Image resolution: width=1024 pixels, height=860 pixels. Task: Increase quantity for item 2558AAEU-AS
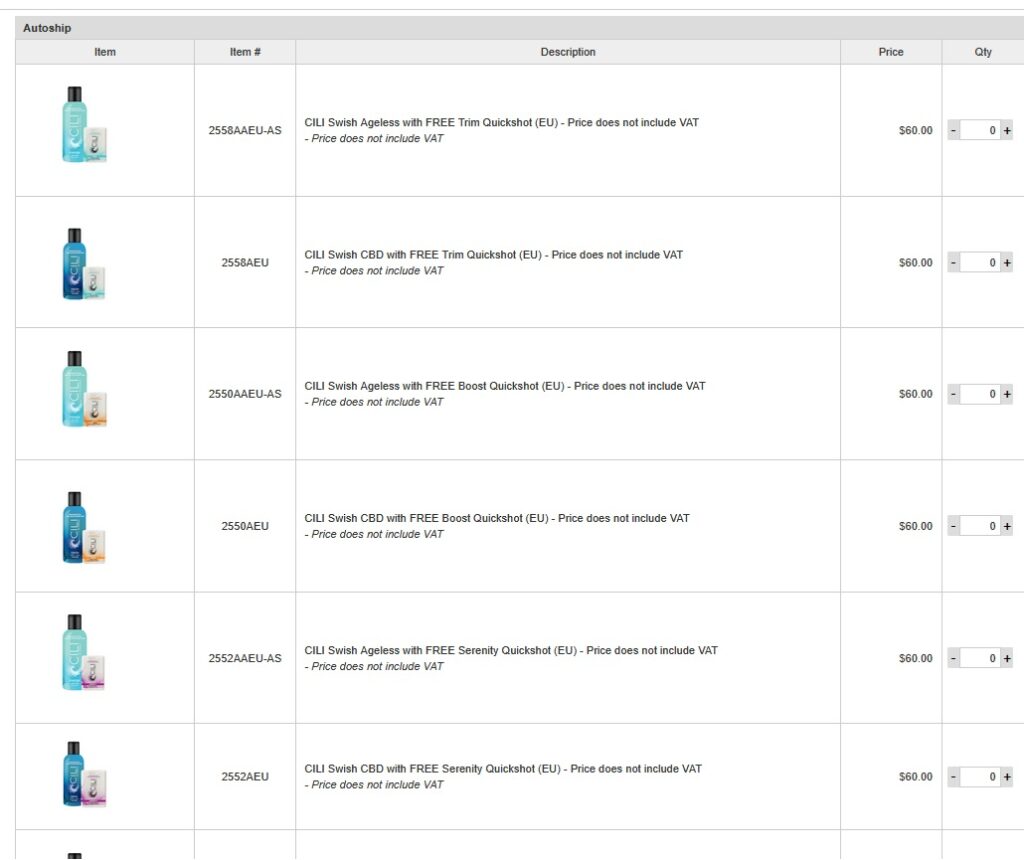pyautogui.click(x=1006, y=131)
